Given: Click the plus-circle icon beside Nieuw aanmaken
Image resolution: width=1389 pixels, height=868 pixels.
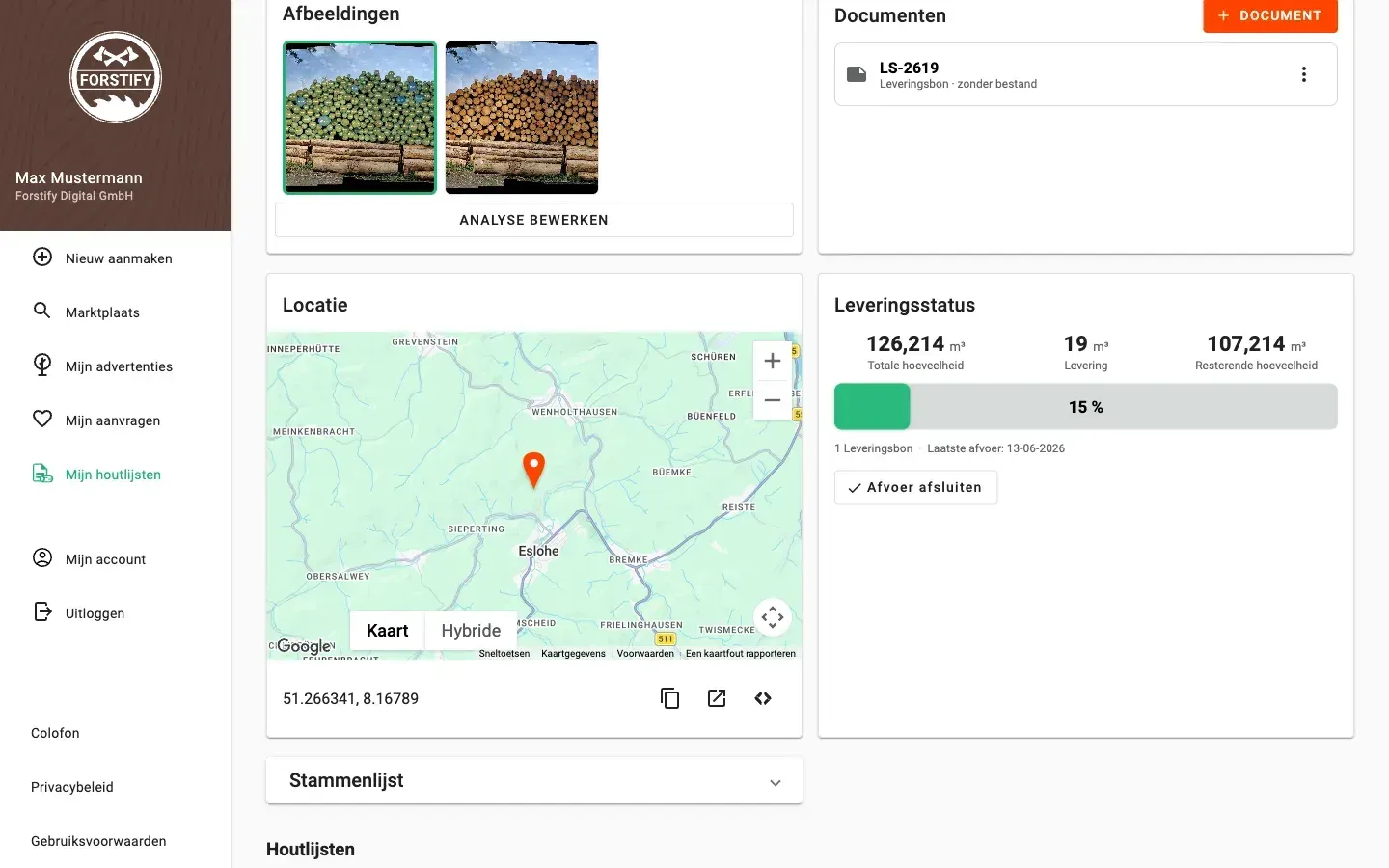Looking at the screenshot, I should (42, 258).
